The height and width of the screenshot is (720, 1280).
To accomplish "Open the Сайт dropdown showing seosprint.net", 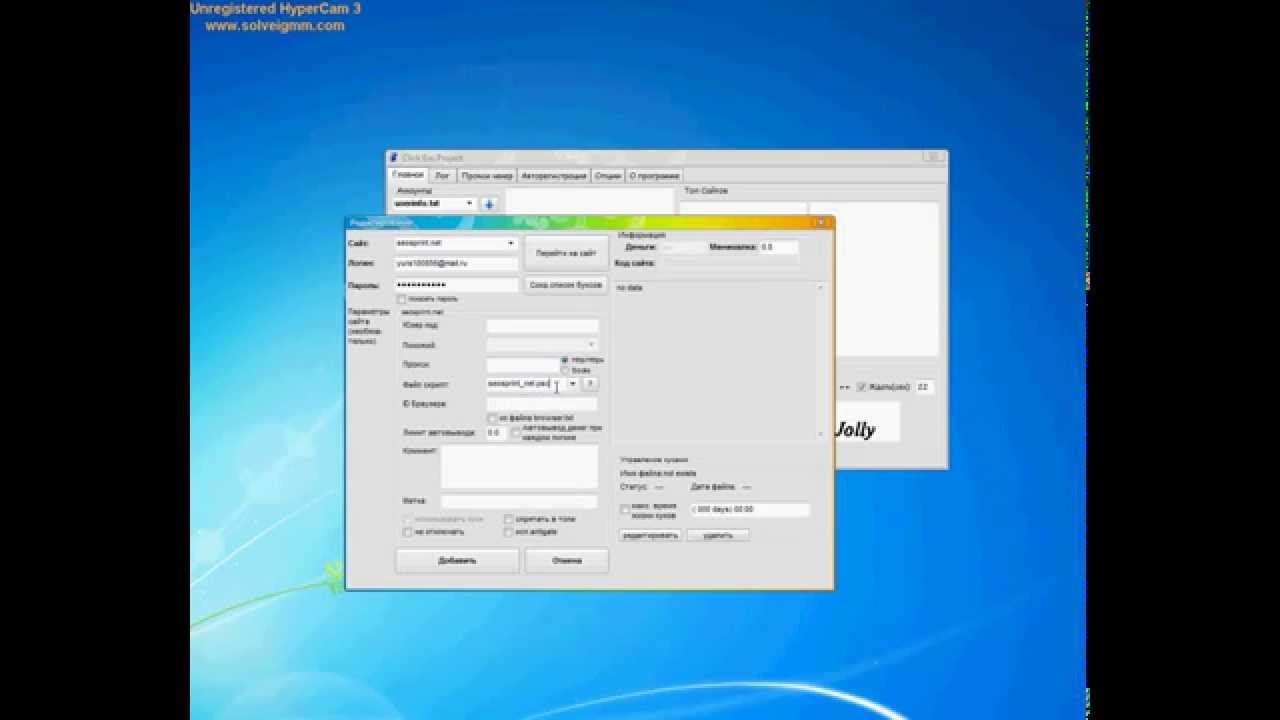I will pyautogui.click(x=456, y=243).
